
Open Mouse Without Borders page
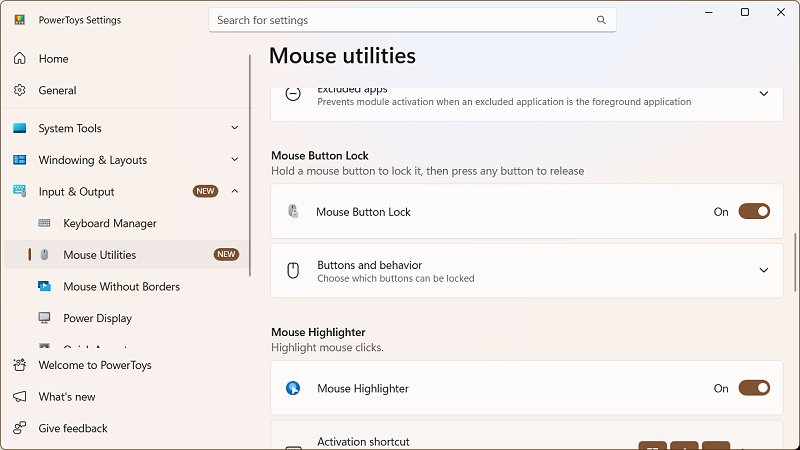click(126, 286)
